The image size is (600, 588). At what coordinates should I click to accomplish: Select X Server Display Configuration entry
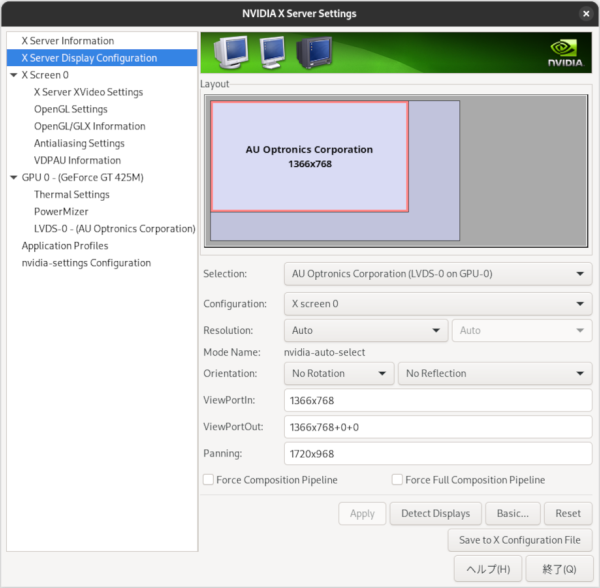coord(102,58)
